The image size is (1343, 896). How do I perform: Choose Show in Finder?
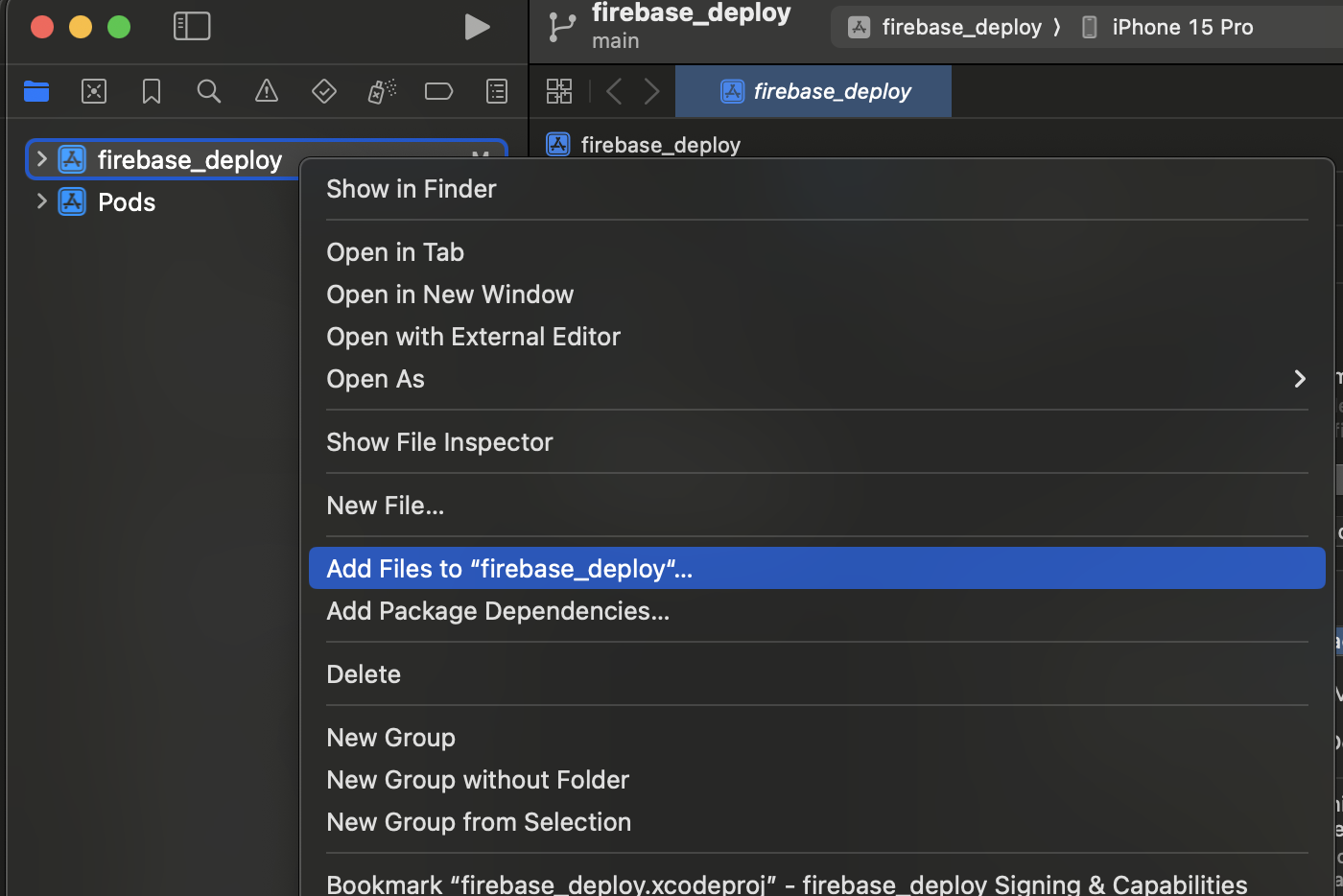(816, 189)
